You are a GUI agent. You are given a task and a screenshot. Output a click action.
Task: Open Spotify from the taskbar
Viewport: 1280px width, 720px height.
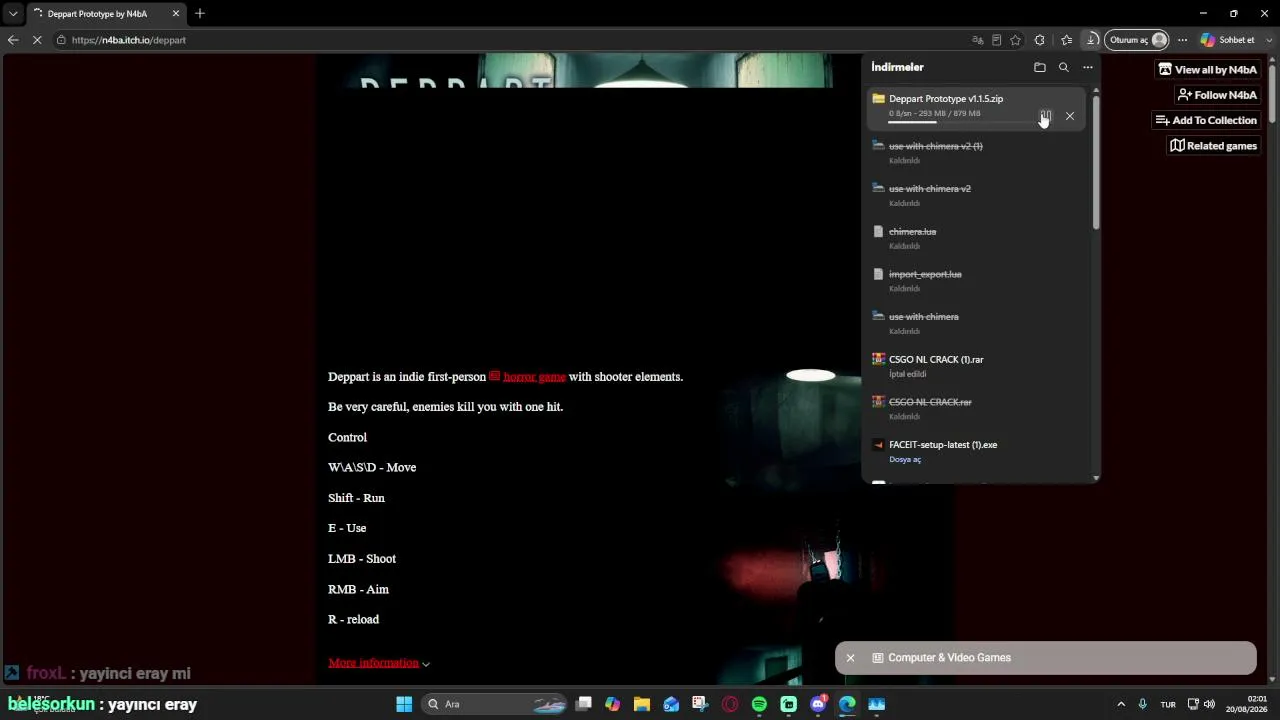click(759, 704)
